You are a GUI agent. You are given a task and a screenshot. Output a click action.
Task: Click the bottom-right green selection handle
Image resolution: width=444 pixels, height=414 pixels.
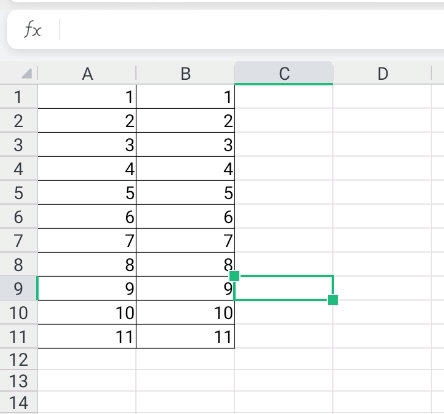tap(333, 300)
